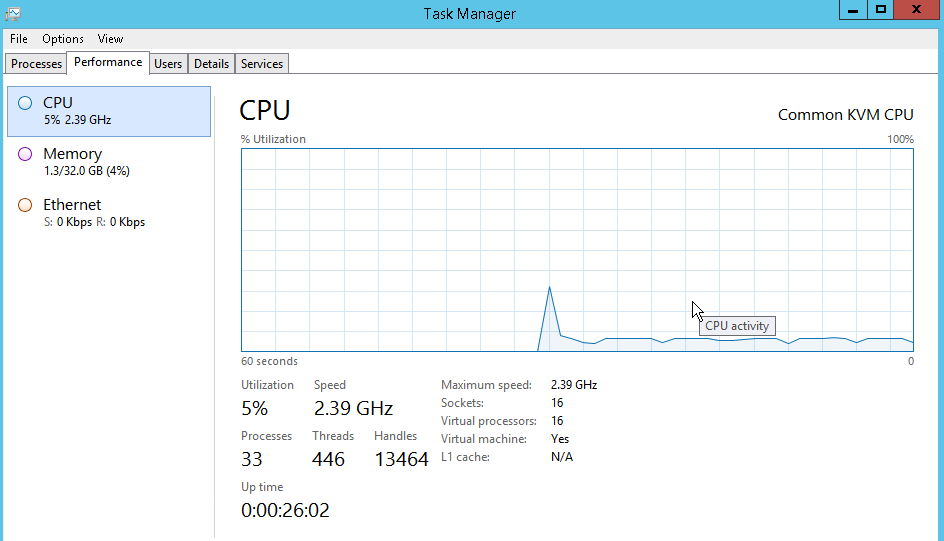Image resolution: width=944 pixels, height=541 pixels.
Task: Switch to the Services tab
Action: click(262, 64)
